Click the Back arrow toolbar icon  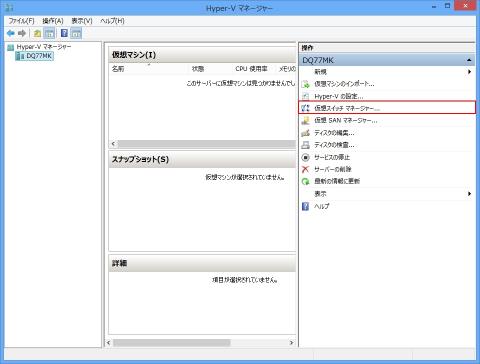pyautogui.click(x=11, y=33)
